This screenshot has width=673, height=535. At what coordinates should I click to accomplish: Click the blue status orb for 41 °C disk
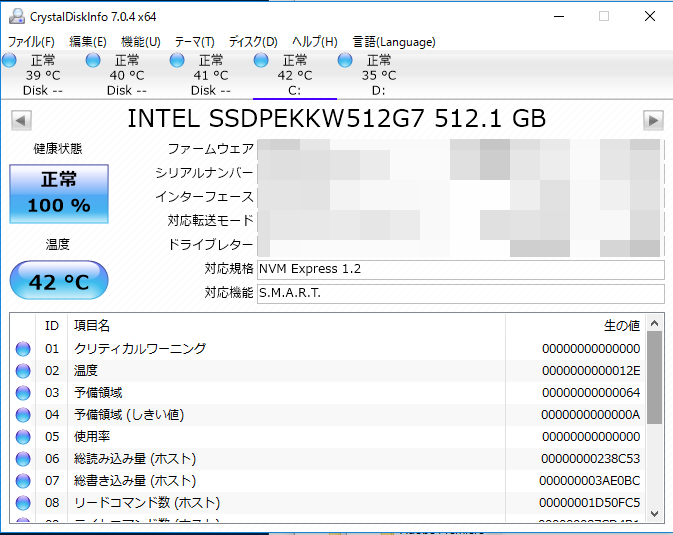click(177, 61)
